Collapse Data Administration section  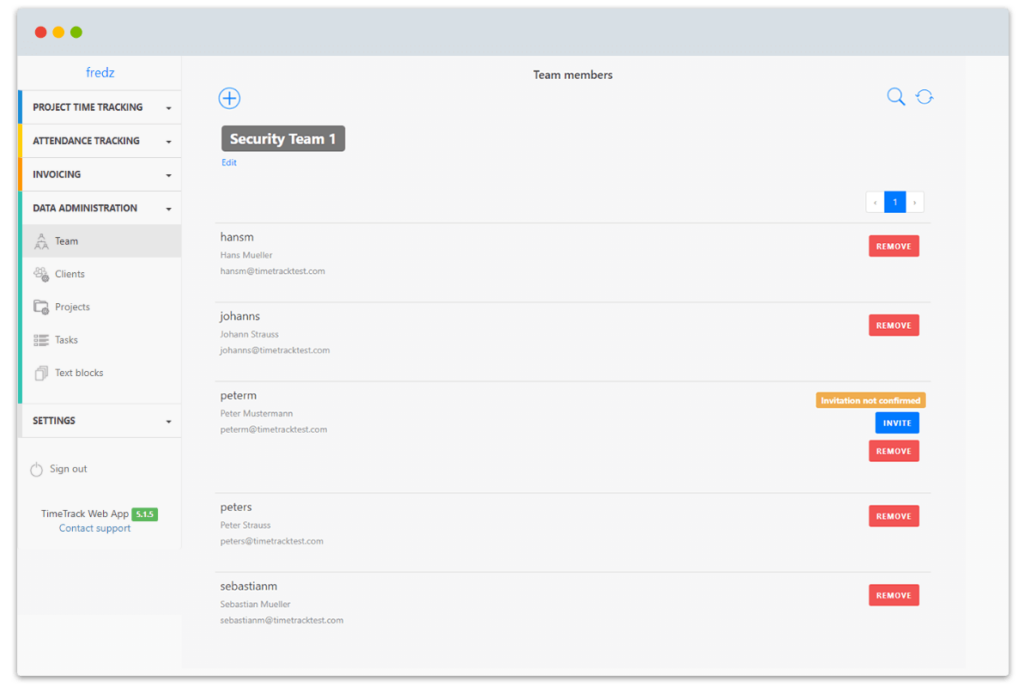click(x=100, y=208)
